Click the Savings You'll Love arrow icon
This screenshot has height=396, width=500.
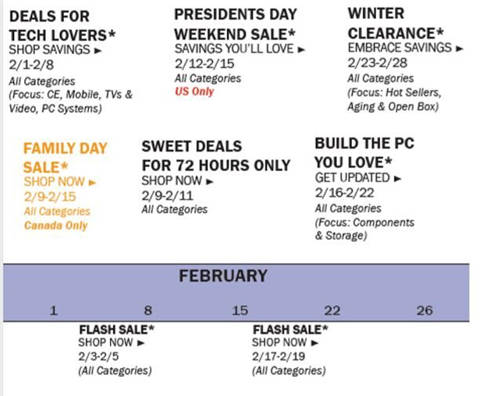tap(301, 50)
